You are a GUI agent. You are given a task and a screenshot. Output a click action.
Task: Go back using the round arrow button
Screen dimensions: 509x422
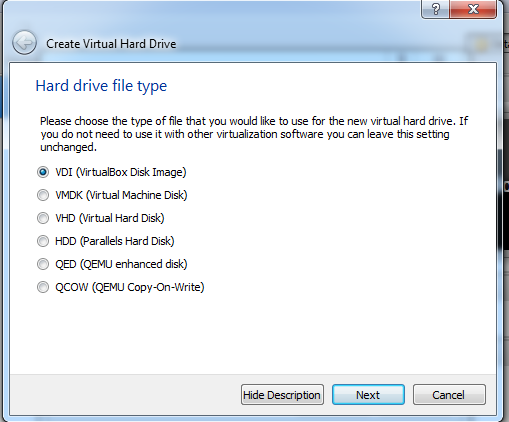click(24, 43)
